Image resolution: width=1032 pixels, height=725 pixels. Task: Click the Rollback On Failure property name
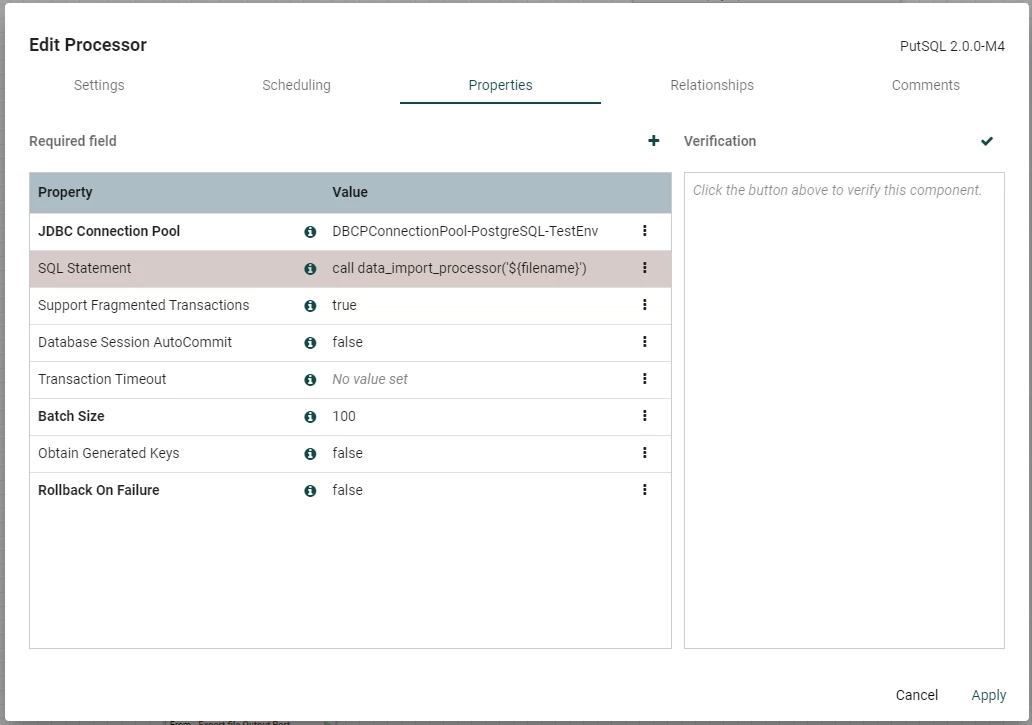(99, 490)
